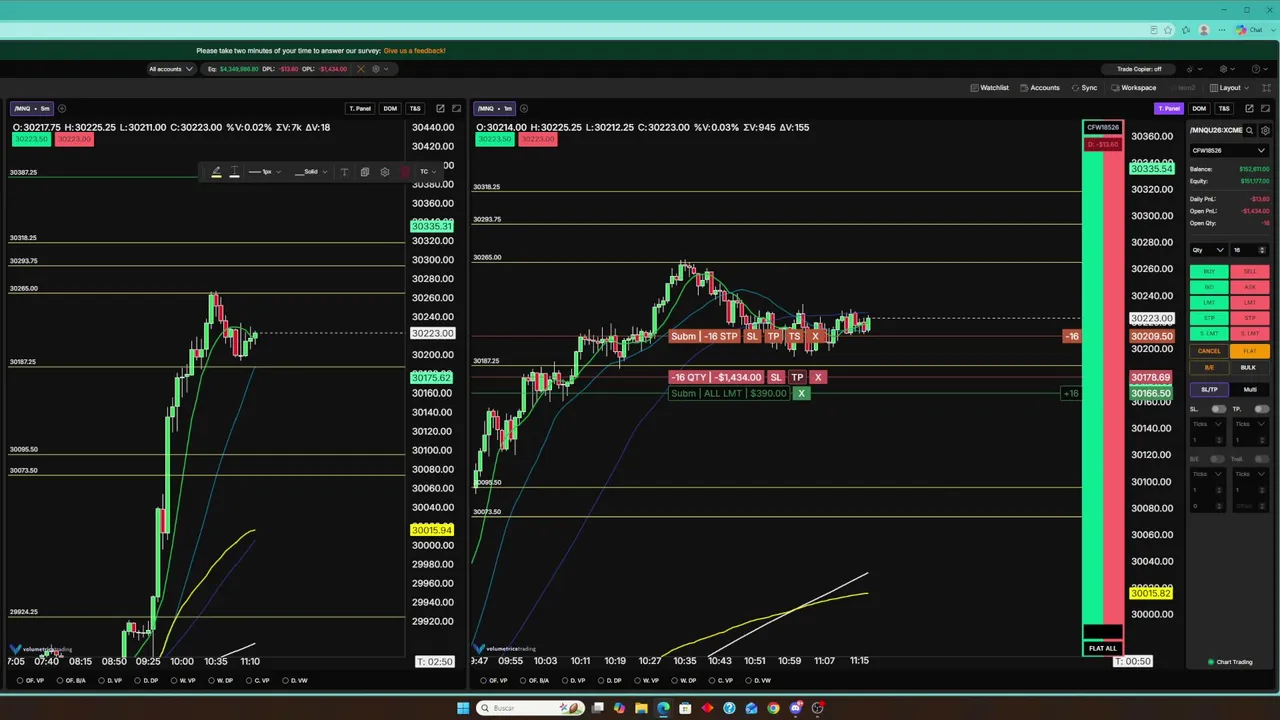The image size is (1280, 720).
Task: Click the text label icon in drawing toolbar
Action: (344, 172)
